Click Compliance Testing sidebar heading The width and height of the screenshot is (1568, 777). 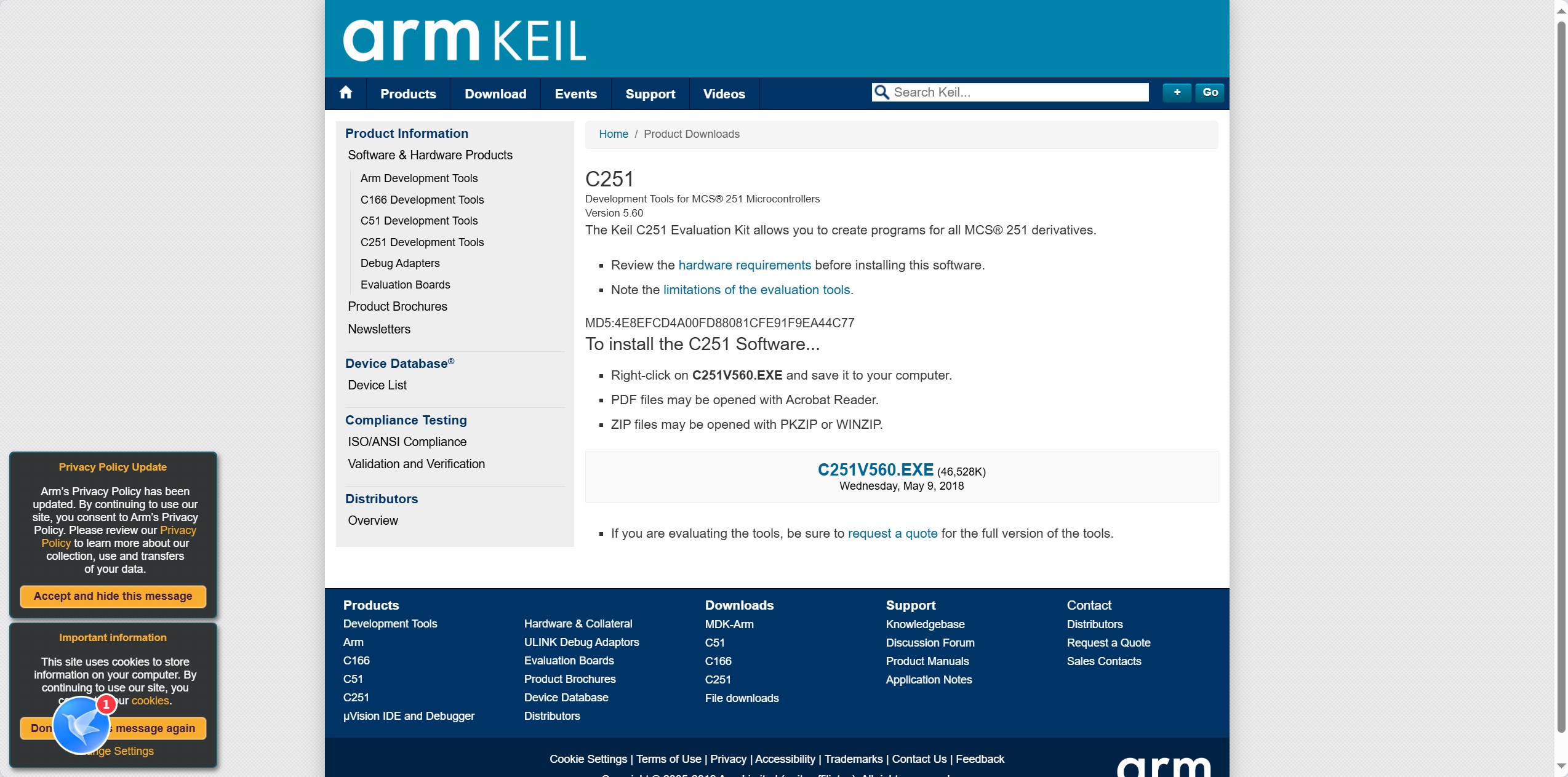406,420
